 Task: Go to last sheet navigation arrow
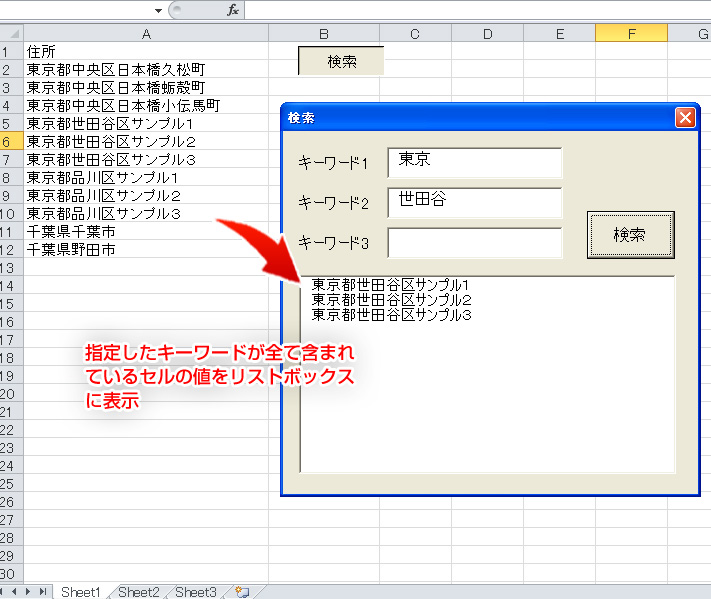tap(43, 591)
